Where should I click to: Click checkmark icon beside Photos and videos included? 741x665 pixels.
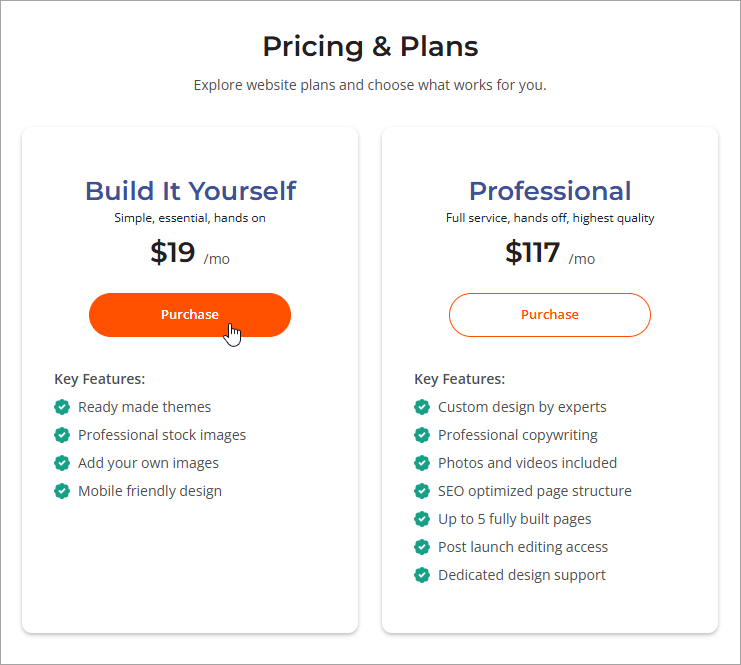(x=422, y=463)
